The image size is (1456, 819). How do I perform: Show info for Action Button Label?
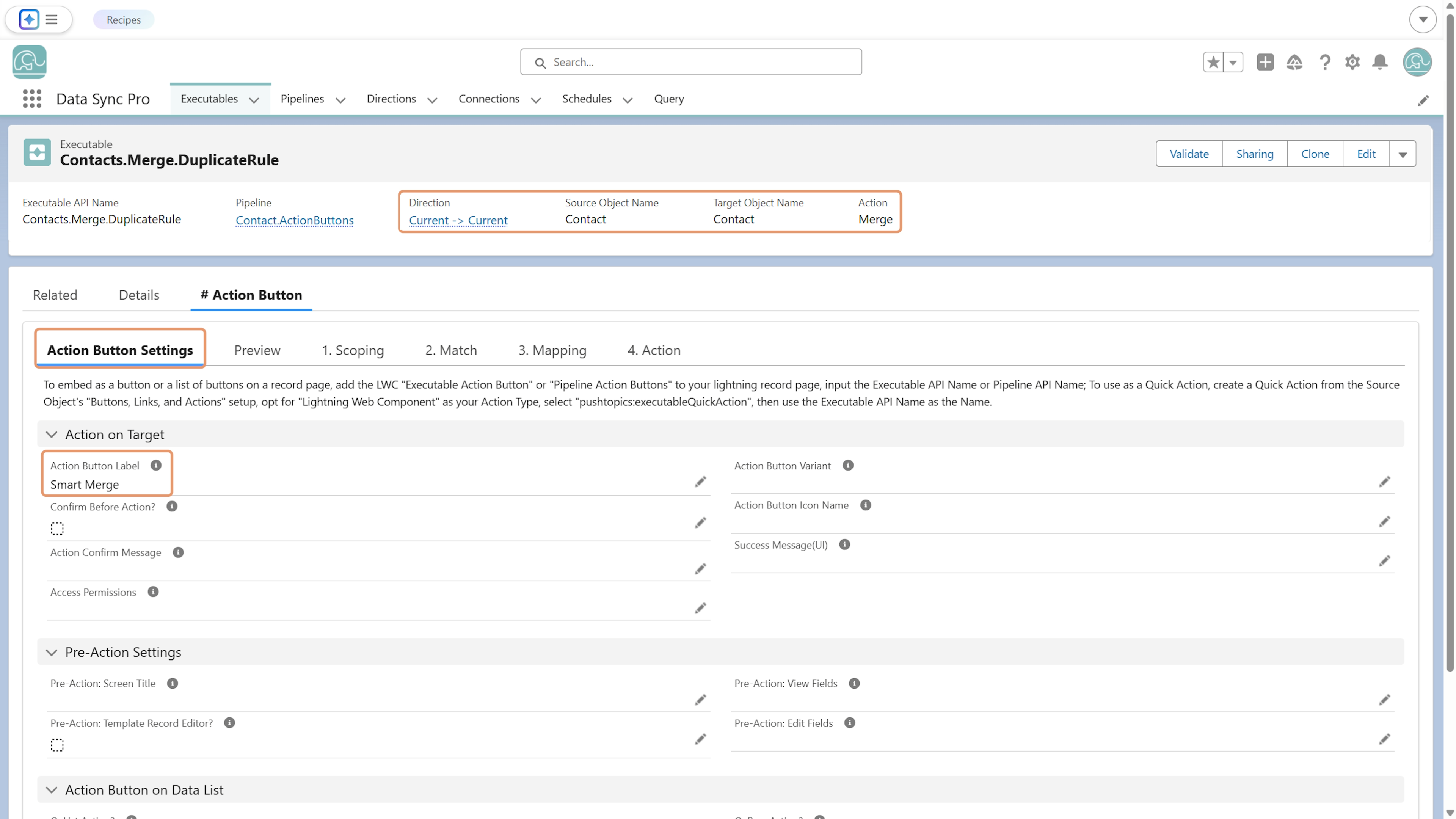point(156,465)
